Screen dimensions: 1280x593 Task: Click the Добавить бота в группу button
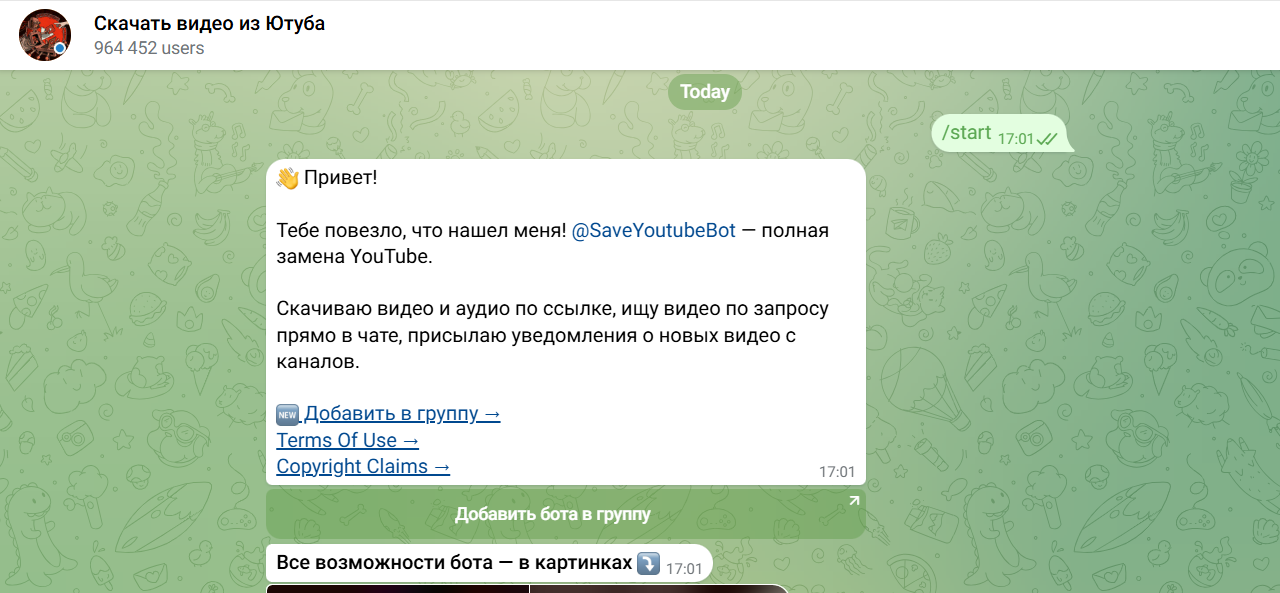[x=566, y=514]
